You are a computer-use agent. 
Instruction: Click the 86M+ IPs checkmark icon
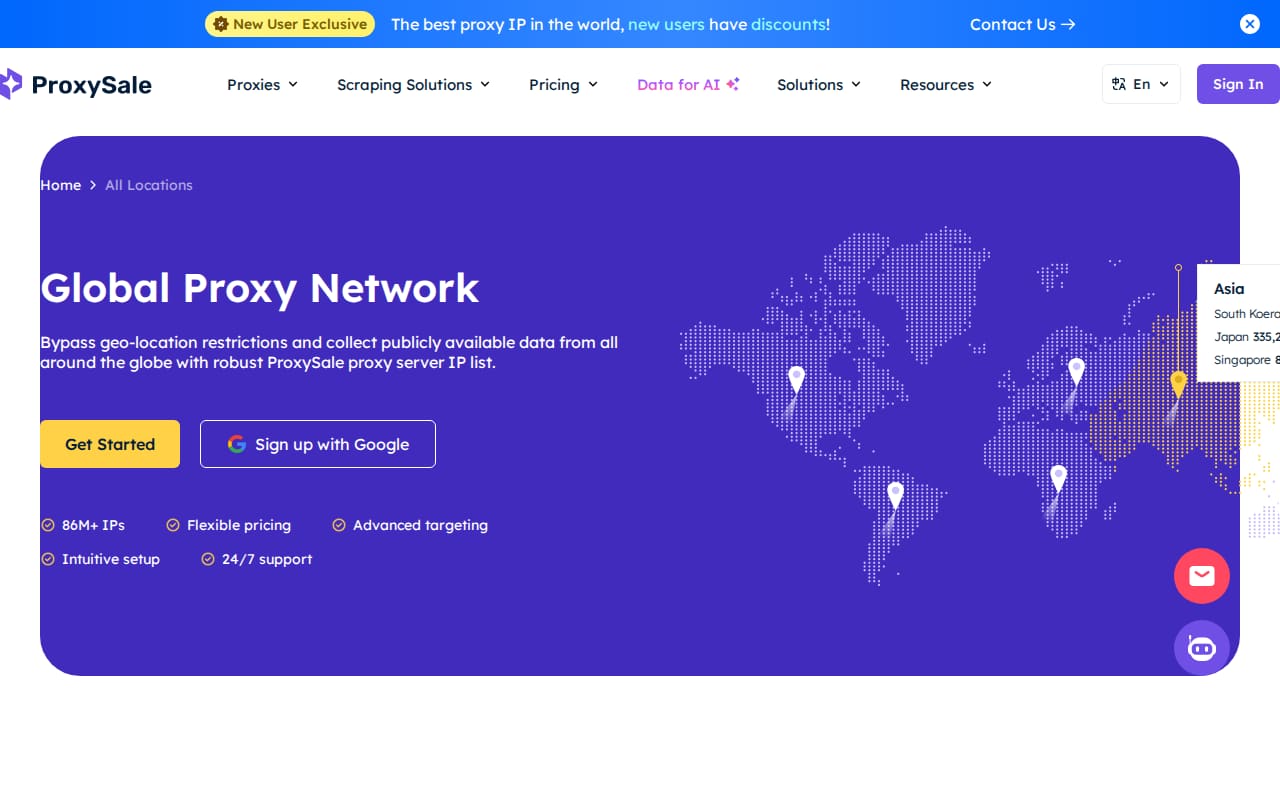tap(48, 525)
